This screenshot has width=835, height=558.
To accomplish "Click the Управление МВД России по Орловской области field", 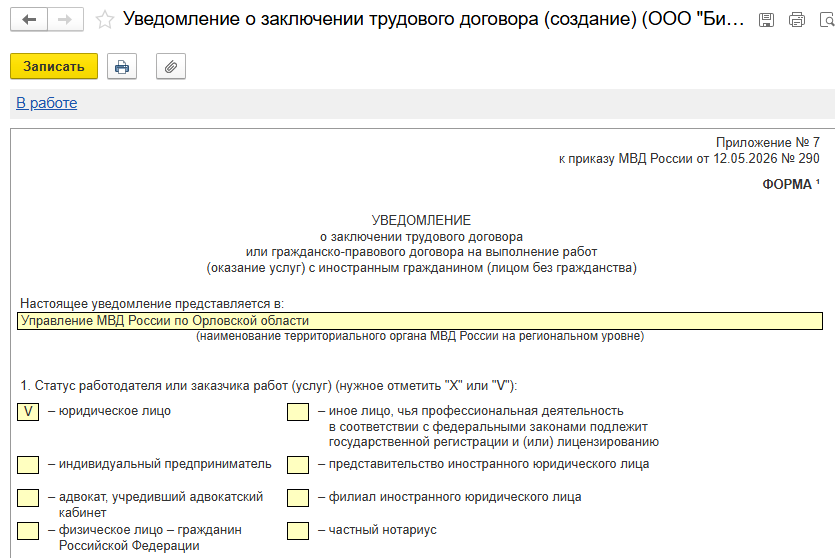I will pos(420,321).
